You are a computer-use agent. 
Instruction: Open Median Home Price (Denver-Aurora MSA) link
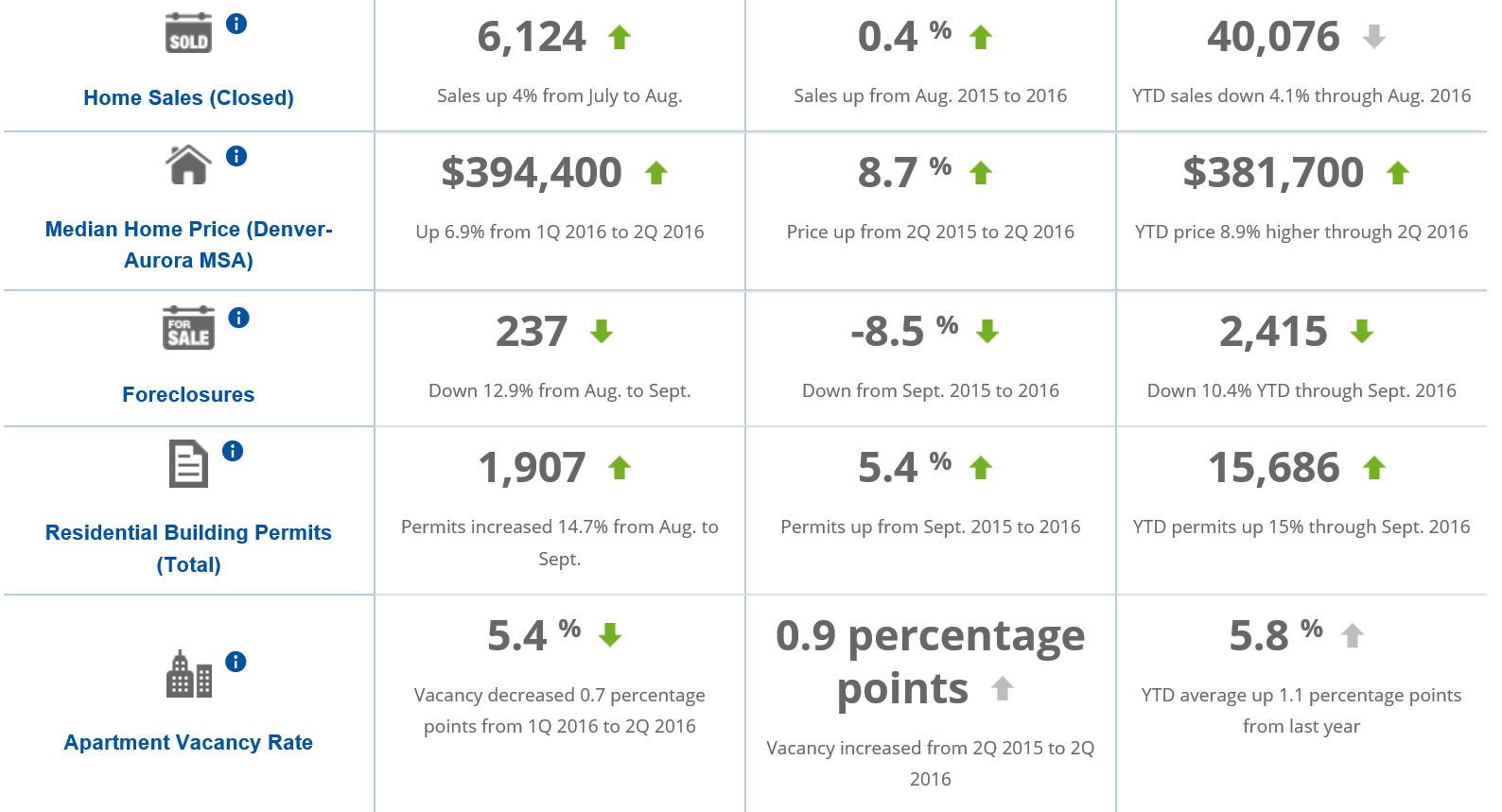[x=188, y=244]
